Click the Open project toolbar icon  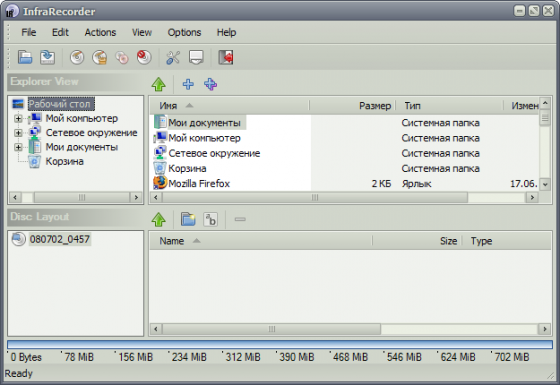[x=25, y=57]
